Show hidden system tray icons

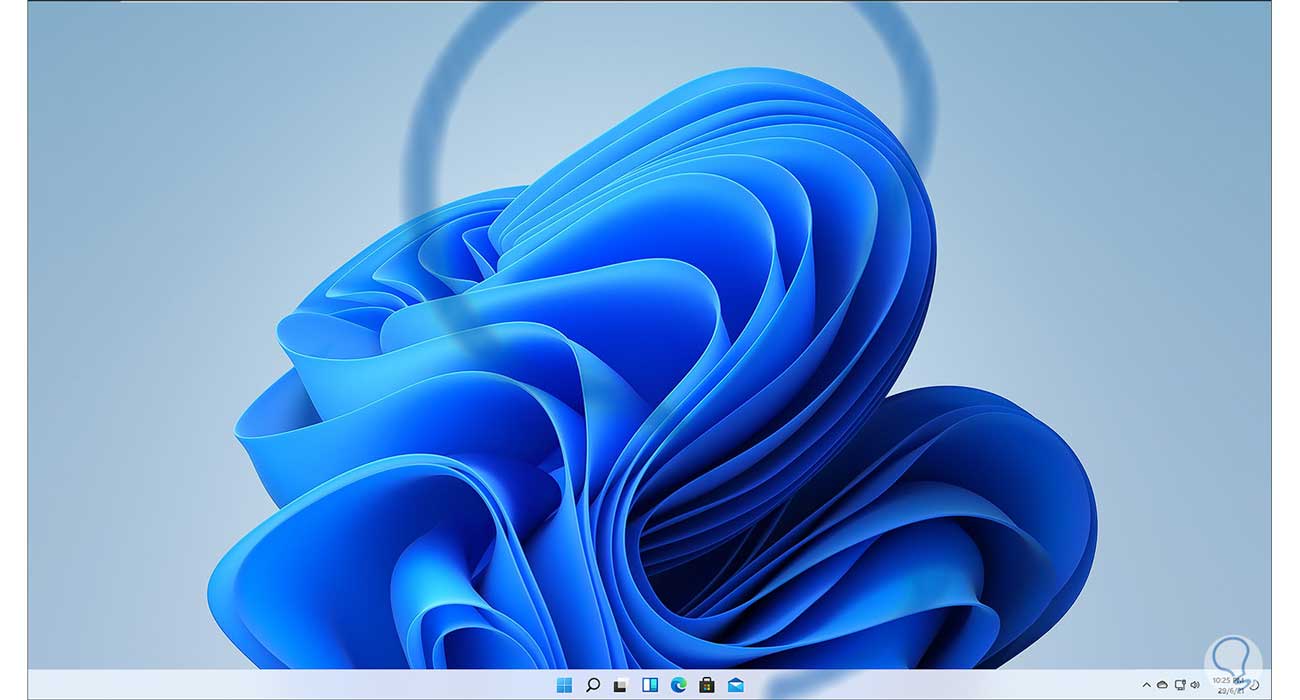coord(1147,685)
